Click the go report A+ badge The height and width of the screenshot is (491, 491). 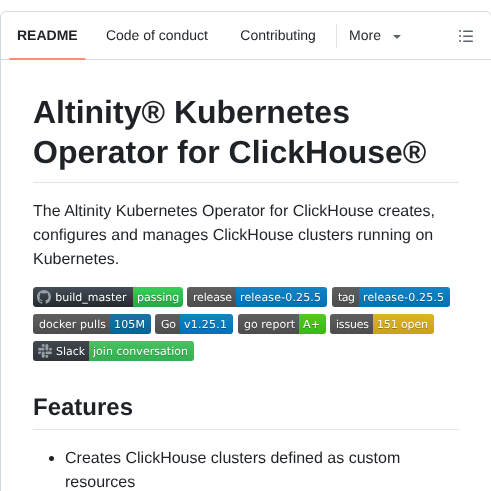tap(282, 324)
